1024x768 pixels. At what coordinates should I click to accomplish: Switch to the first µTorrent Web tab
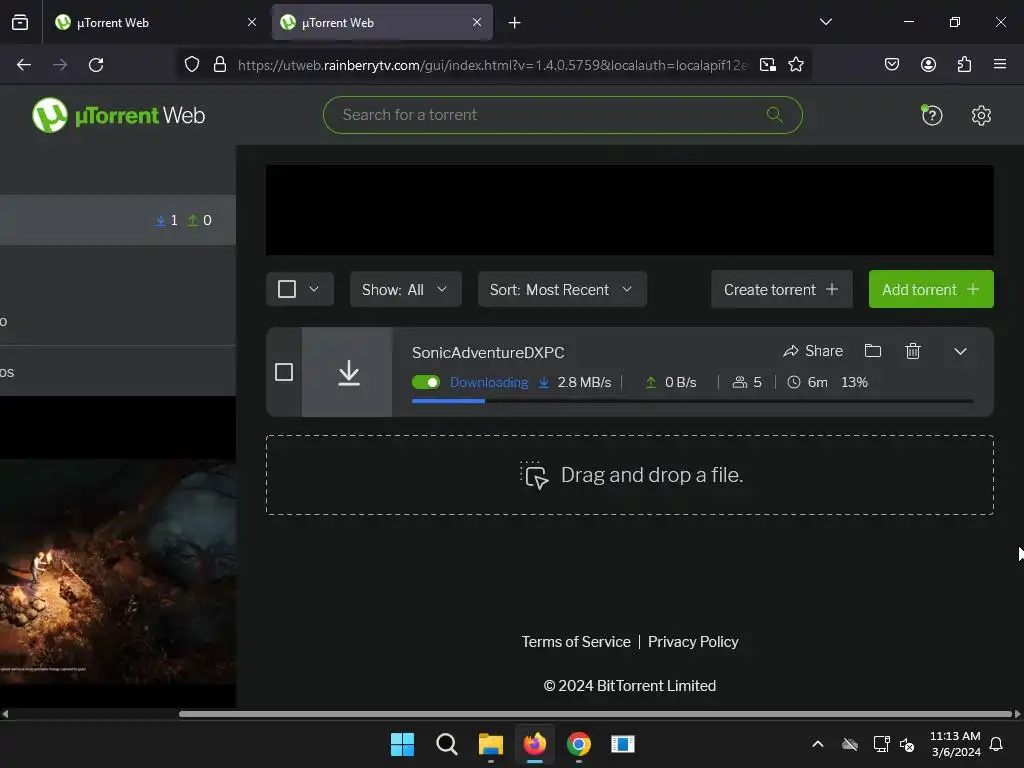(157, 23)
